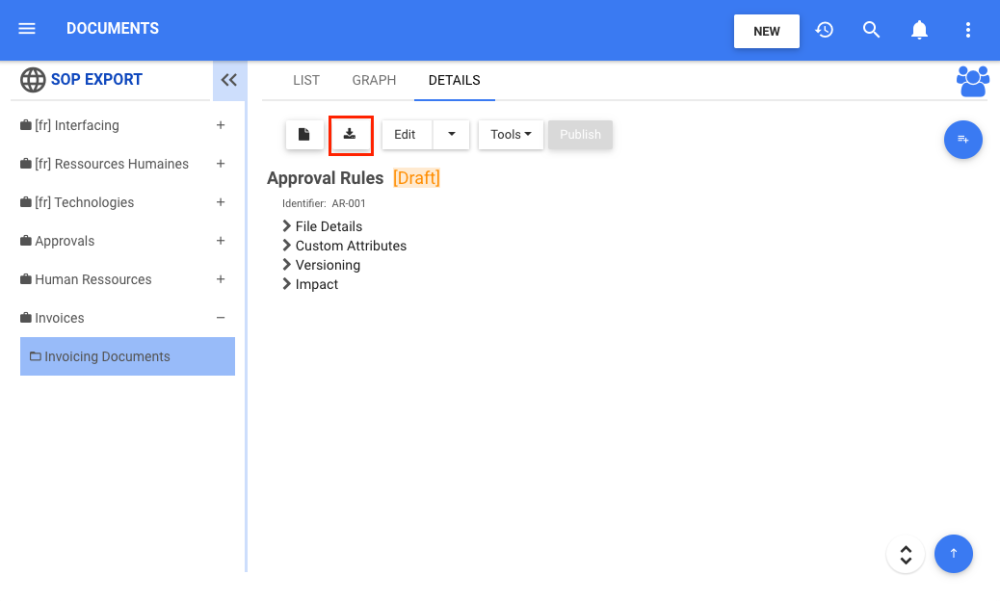This screenshot has width=1000, height=601.
Task: Click the document file icon button
Action: pyautogui.click(x=304, y=135)
